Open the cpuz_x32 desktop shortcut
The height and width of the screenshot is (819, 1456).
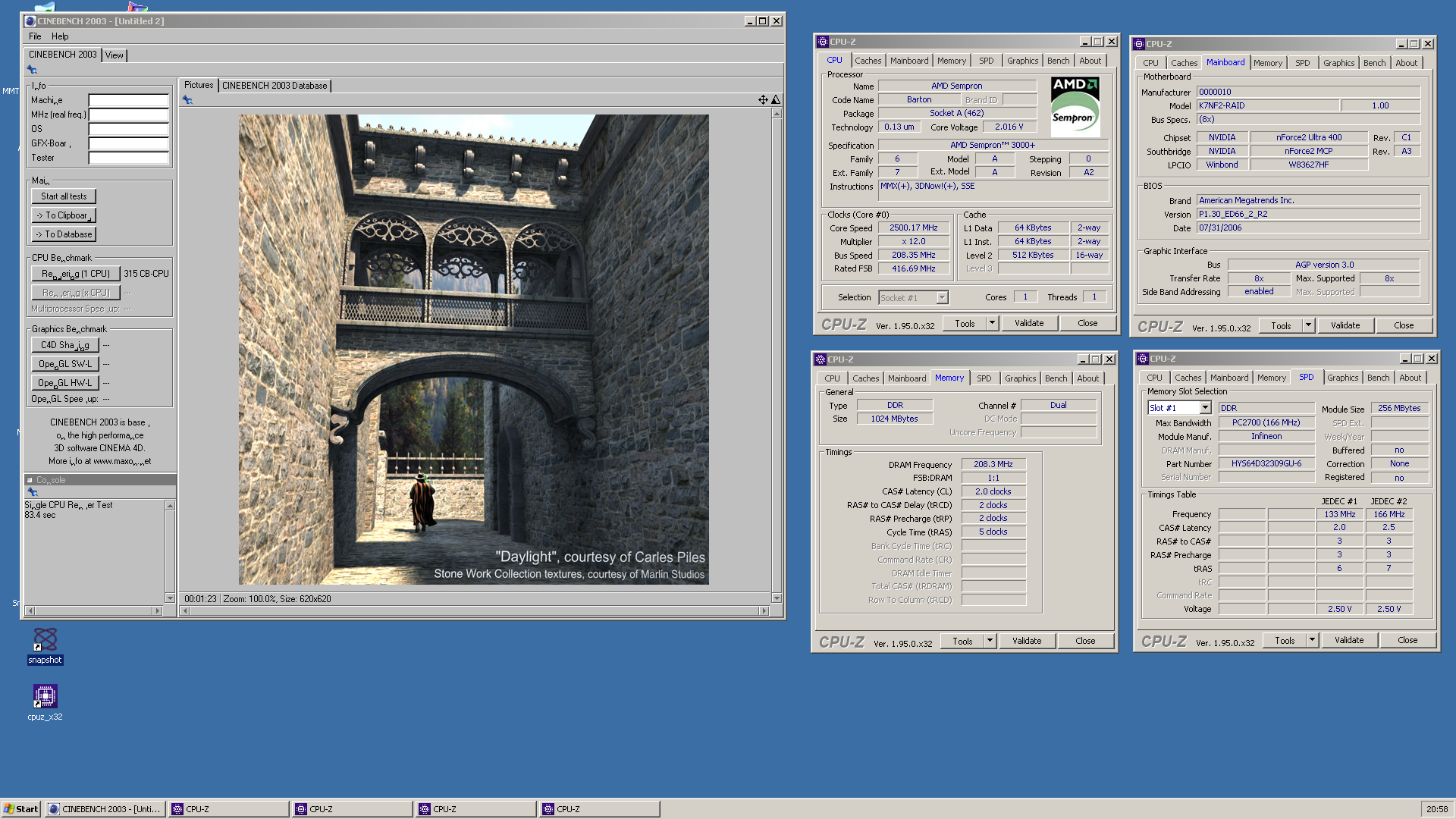pos(45,703)
